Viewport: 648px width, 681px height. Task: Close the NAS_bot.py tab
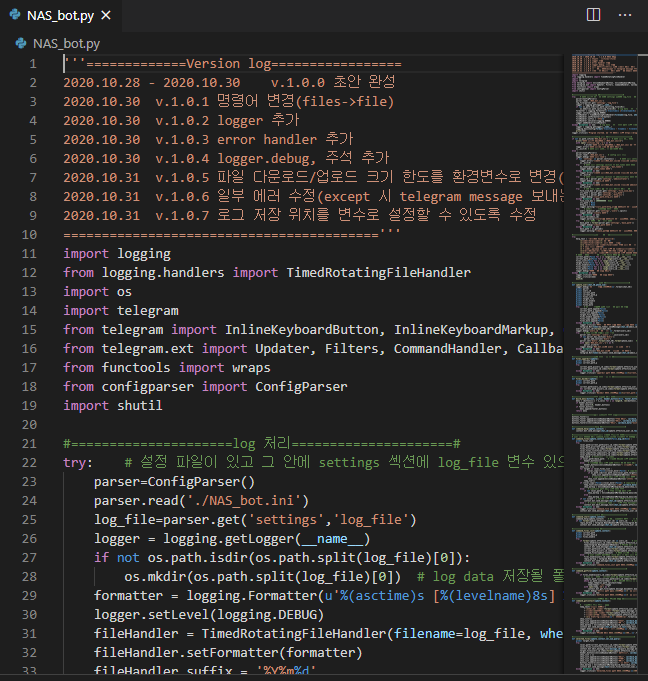click(106, 16)
